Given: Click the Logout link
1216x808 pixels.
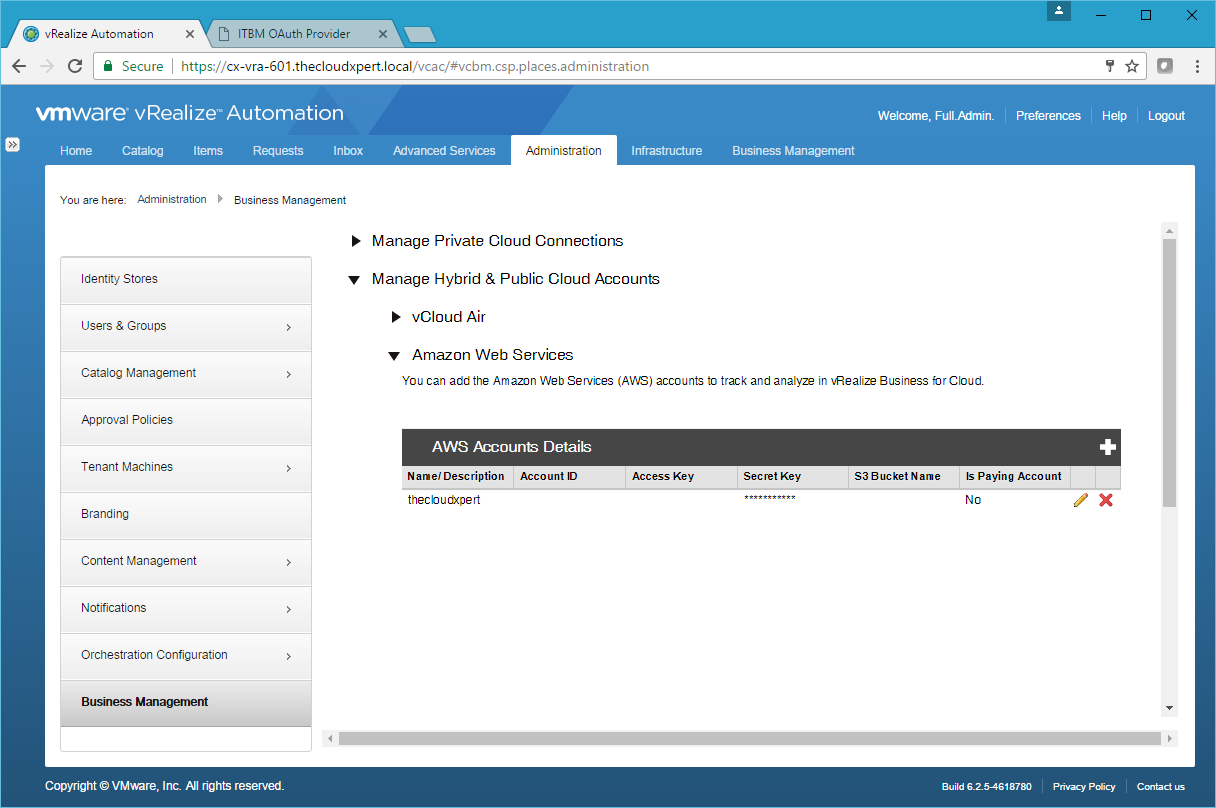Looking at the screenshot, I should coord(1166,116).
